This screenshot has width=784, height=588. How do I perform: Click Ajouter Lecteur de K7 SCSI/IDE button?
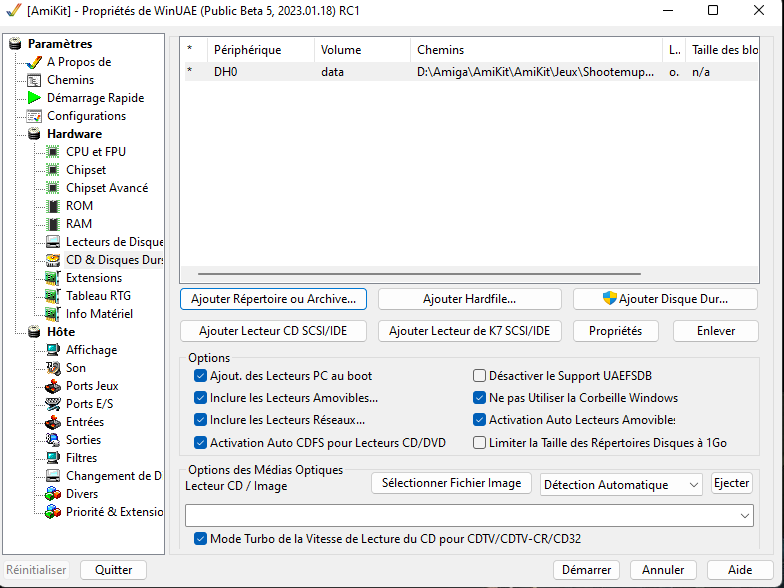point(470,331)
